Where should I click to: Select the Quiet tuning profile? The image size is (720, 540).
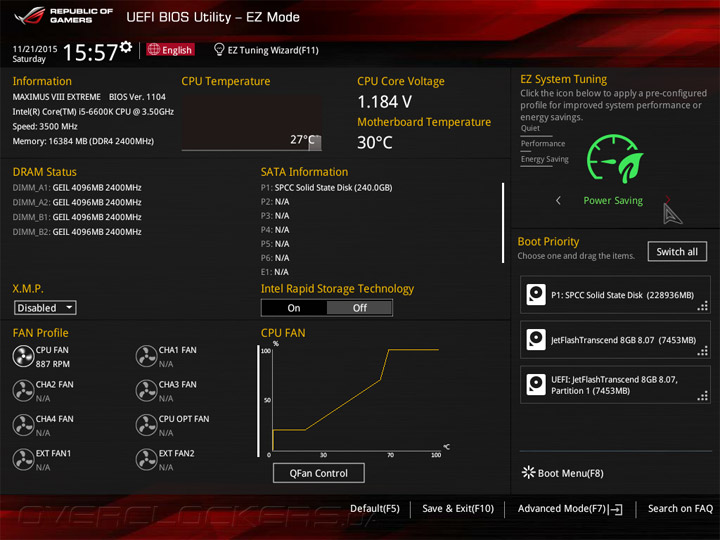pyautogui.click(x=536, y=129)
